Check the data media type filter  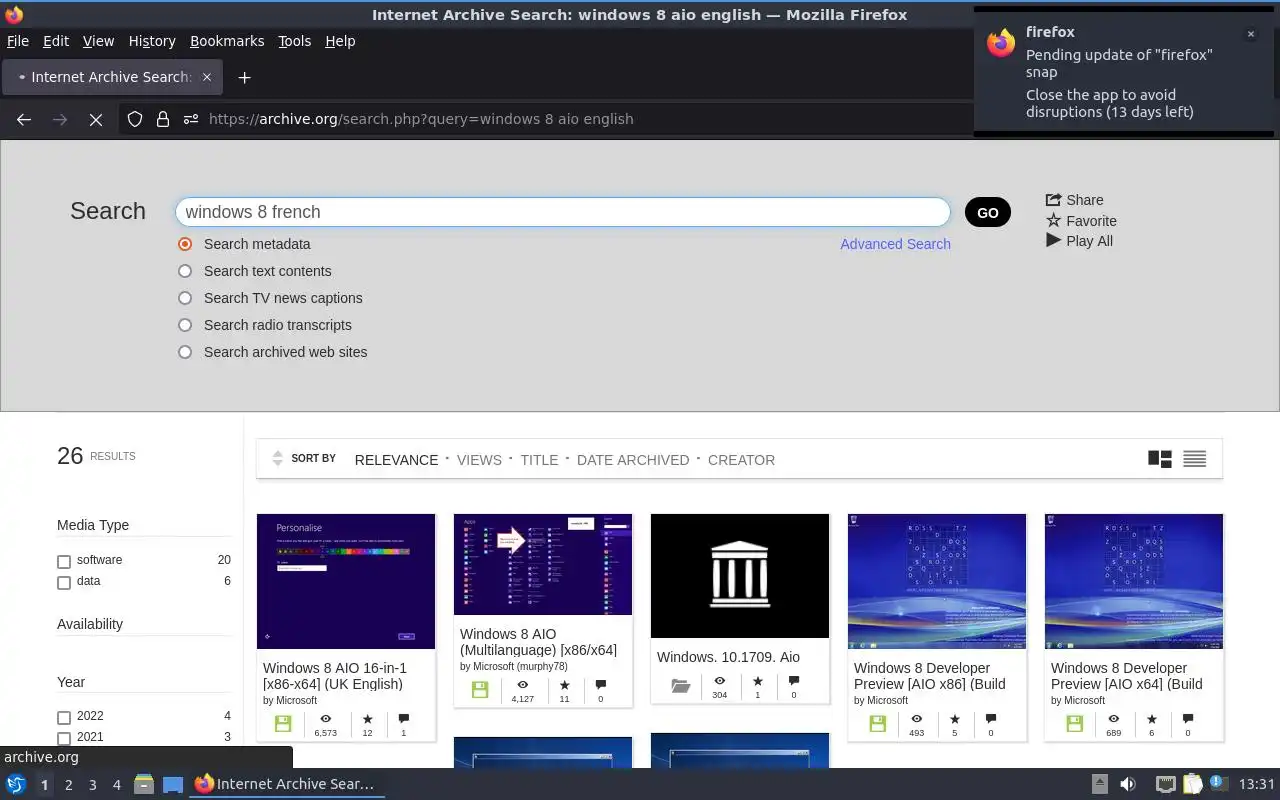[x=64, y=582]
